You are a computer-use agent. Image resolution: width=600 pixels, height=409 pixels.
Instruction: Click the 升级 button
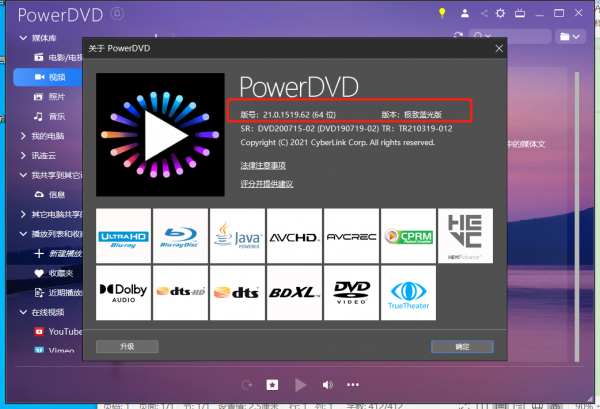coord(127,347)
